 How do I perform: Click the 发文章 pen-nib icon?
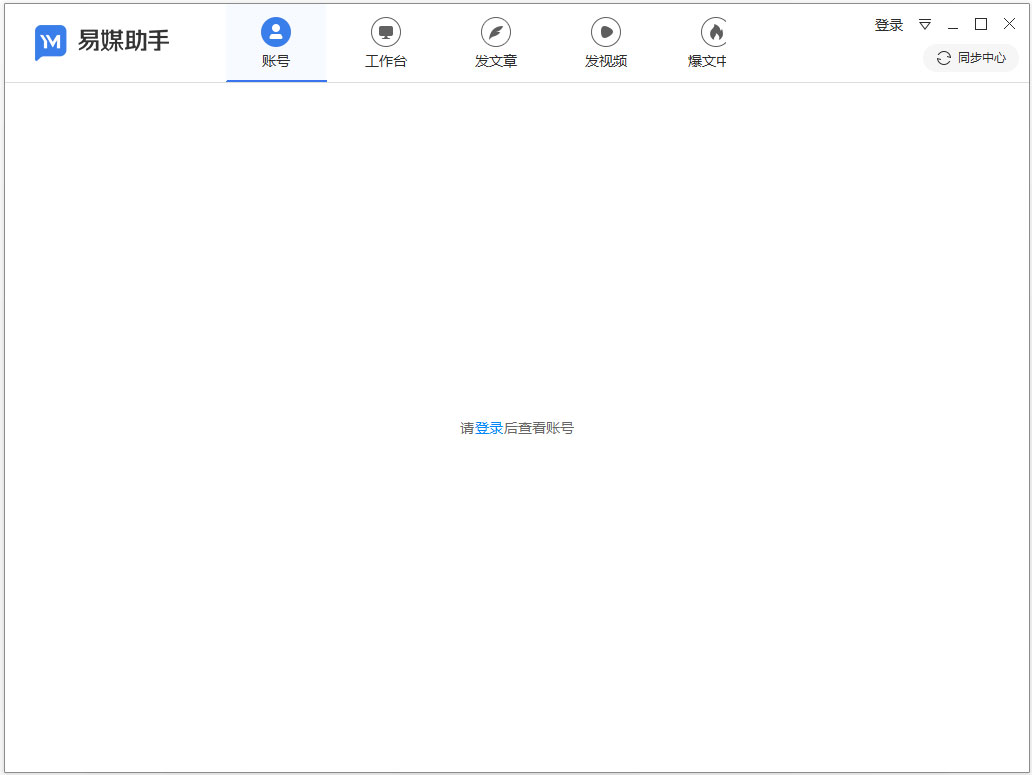(496, 30)
